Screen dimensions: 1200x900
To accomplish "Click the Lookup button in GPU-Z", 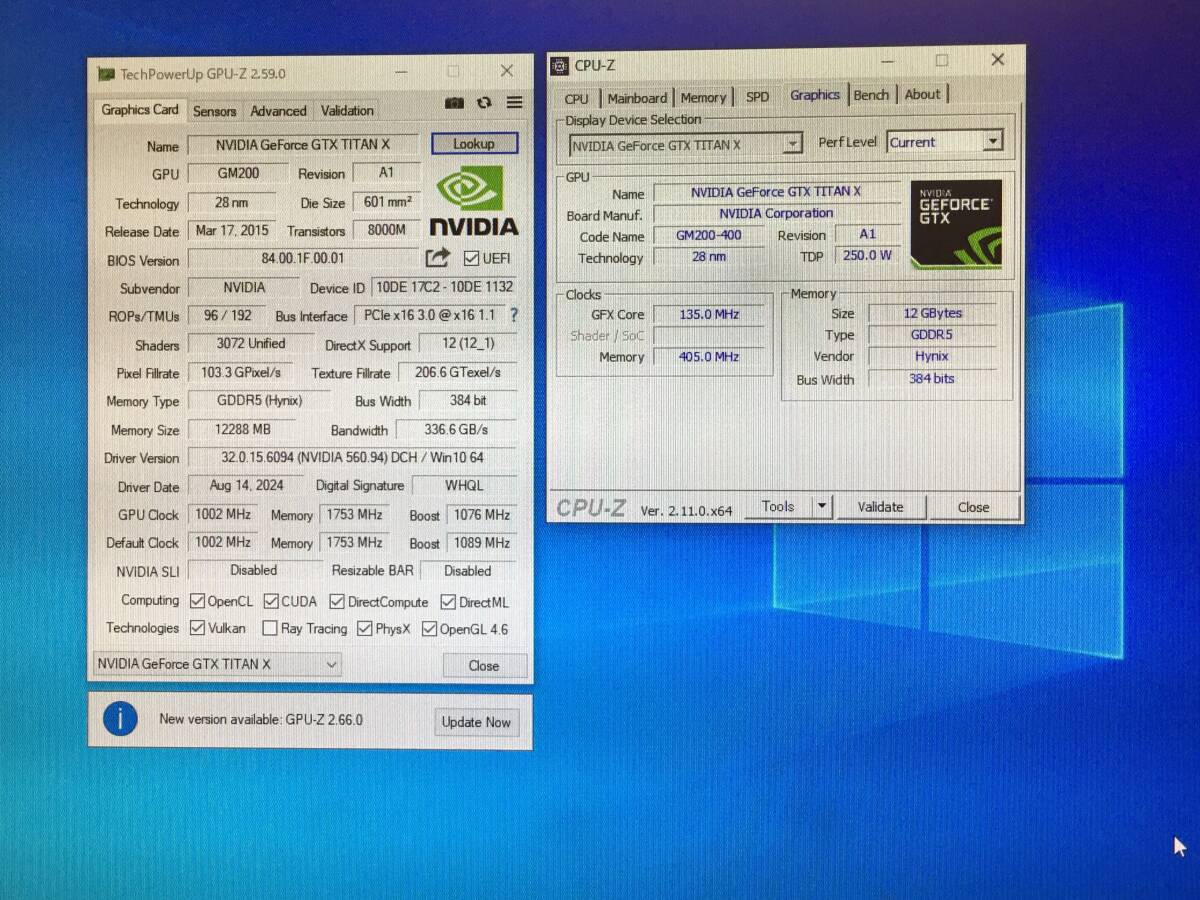I will (474, 144).
